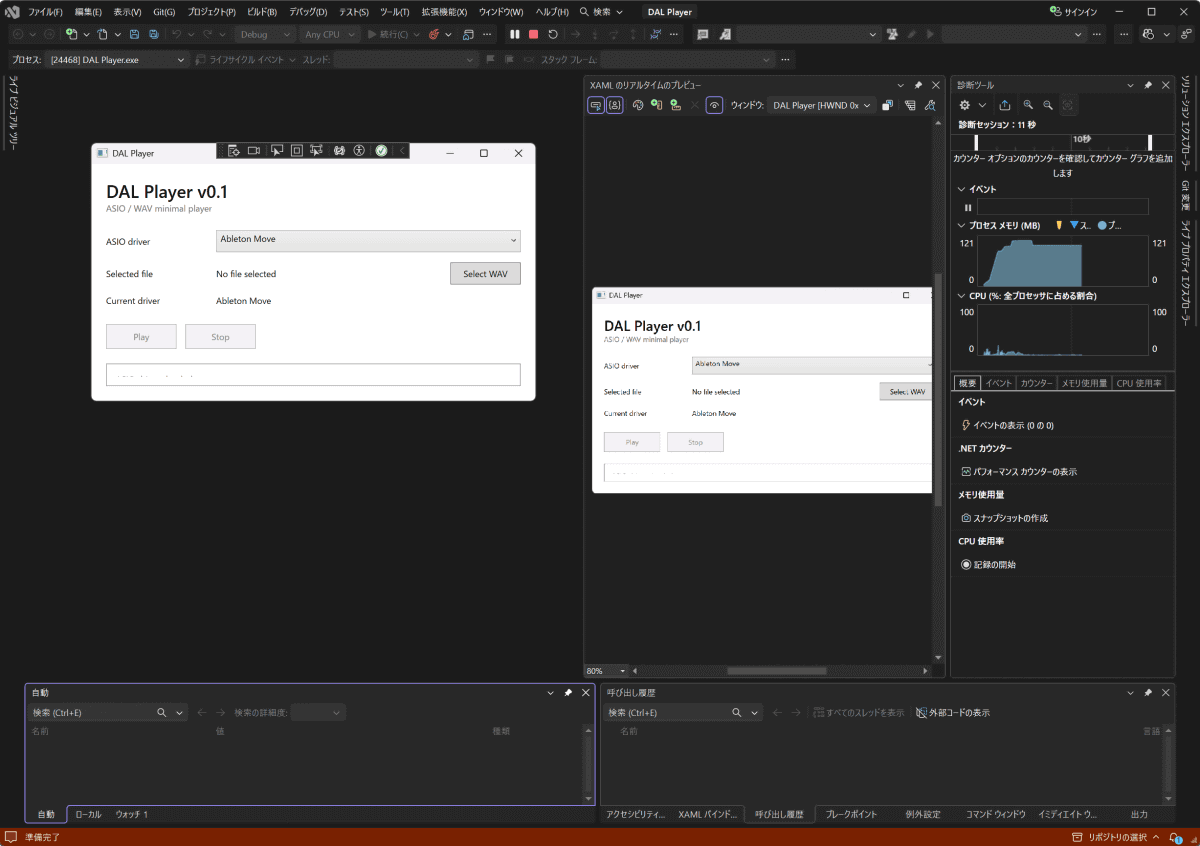The image size is (1200, 846).
Task: Toggle the eye icon in XAML preview toolbar
Action: [x=714, y=105]
